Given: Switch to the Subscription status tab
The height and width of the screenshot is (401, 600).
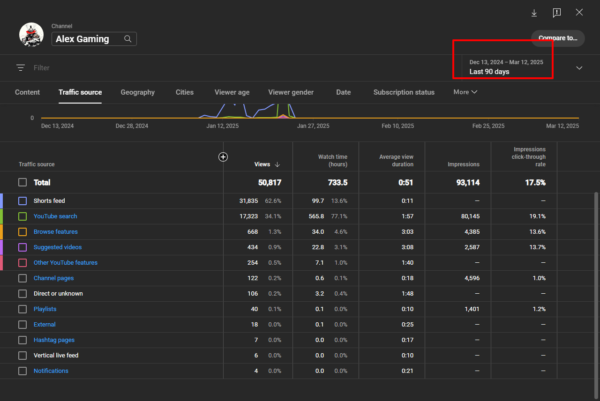Looking at the screenshot, I should tap(404, 92).
